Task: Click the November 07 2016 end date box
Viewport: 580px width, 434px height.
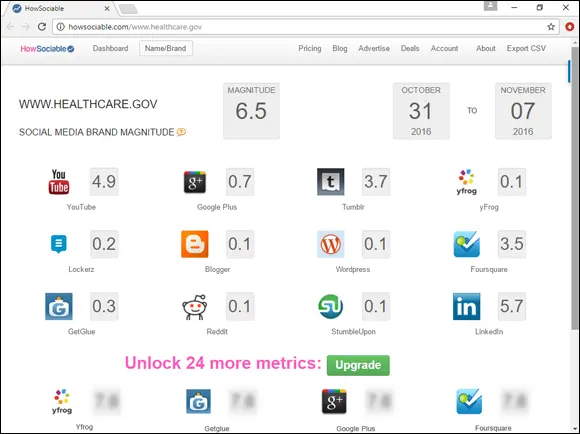Action: (523, 111)
